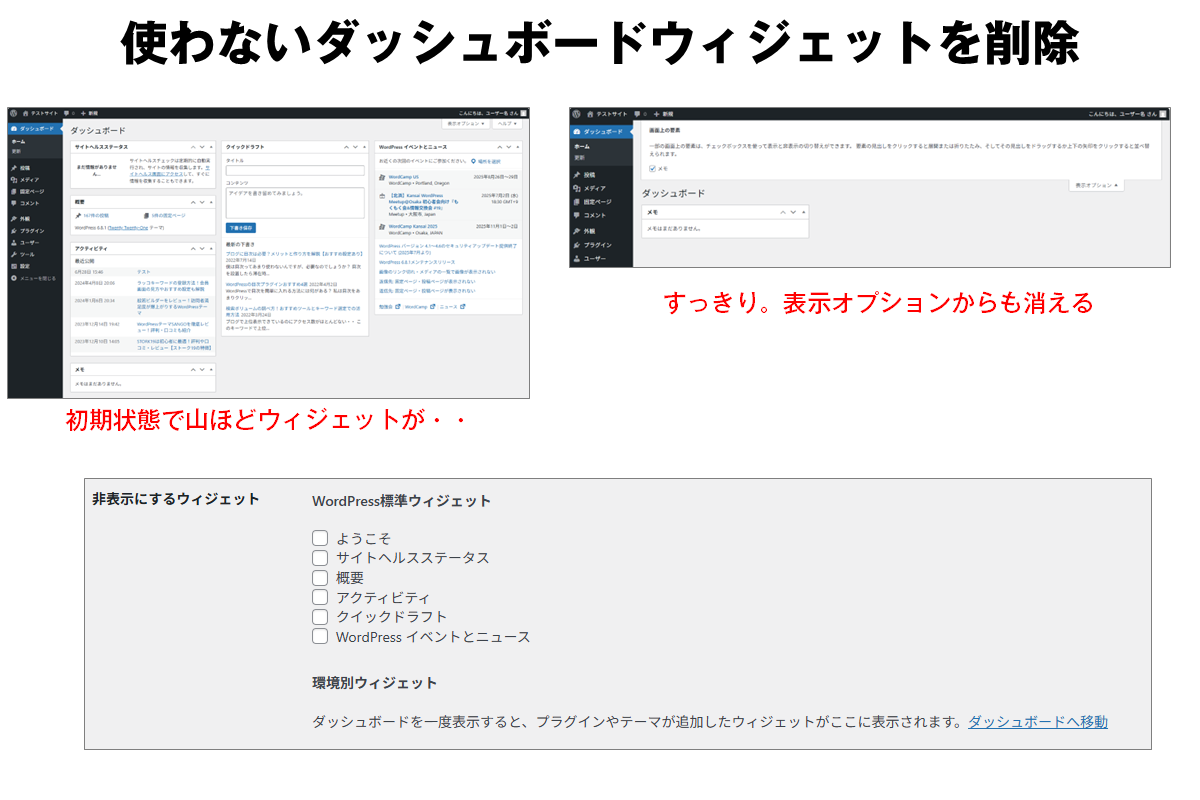Open WordCamp US event link
Image resolution: width=1200 pixels, height=800 pixels.
(404, 176)
